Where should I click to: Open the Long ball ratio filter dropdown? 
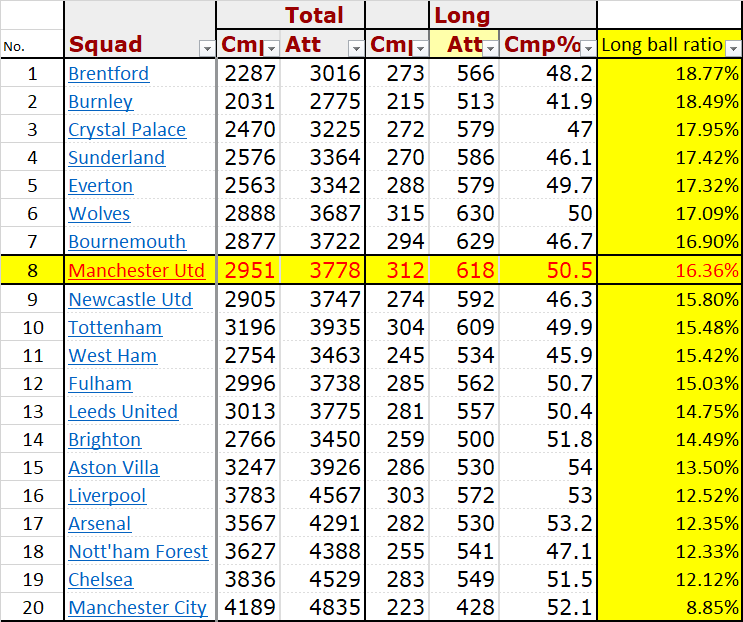[x=733, y=47]
